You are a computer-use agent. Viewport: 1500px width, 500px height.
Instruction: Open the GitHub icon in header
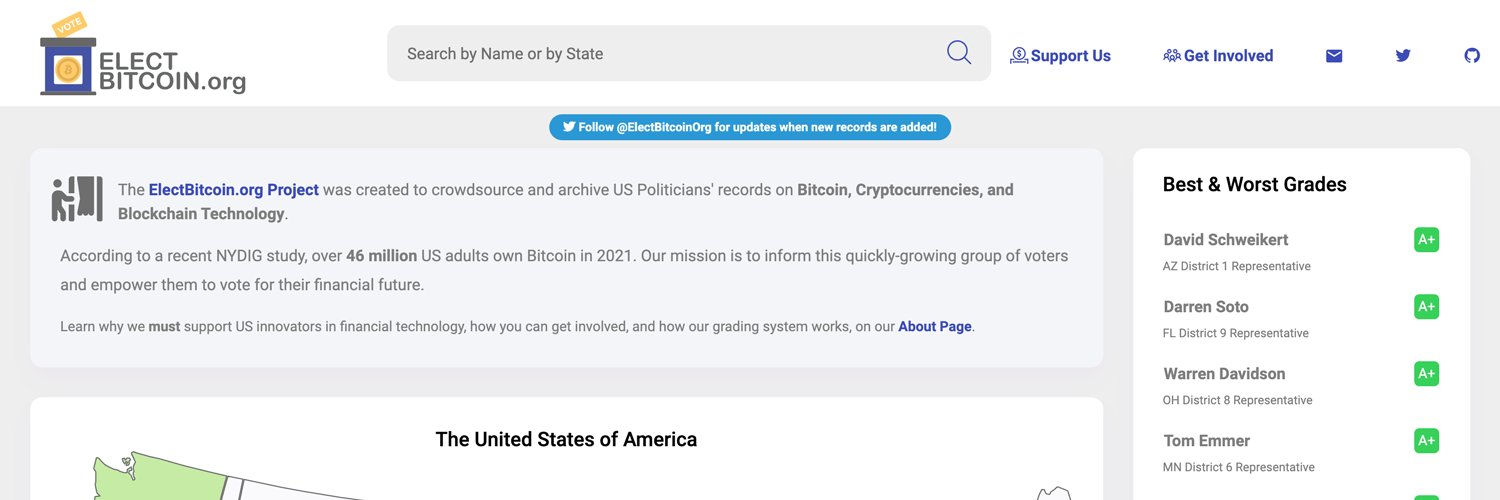click(x=1472, y=56)
